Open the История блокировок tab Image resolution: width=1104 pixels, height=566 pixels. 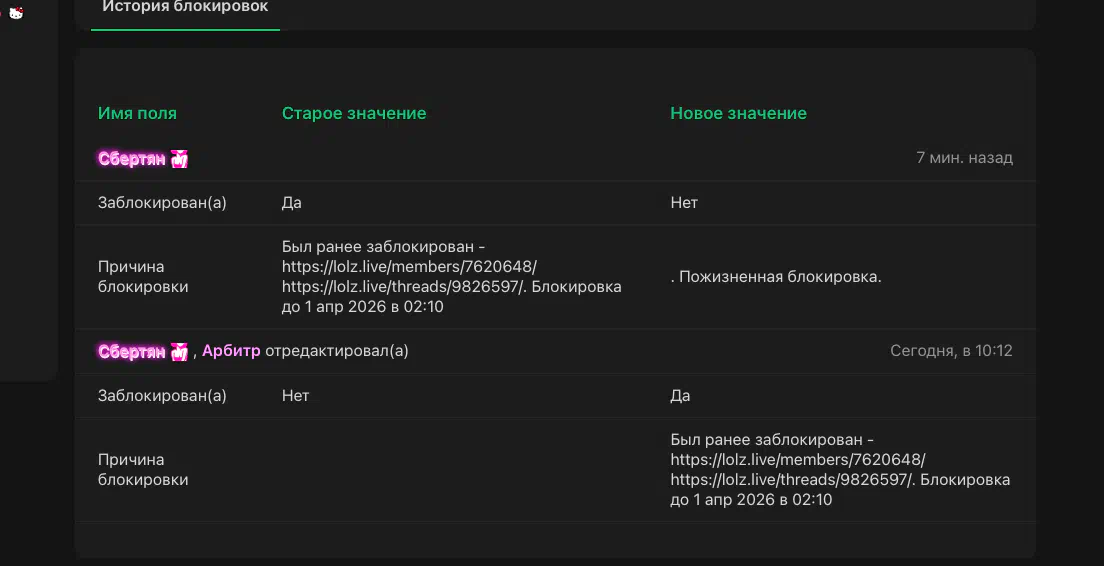point(185,7)
